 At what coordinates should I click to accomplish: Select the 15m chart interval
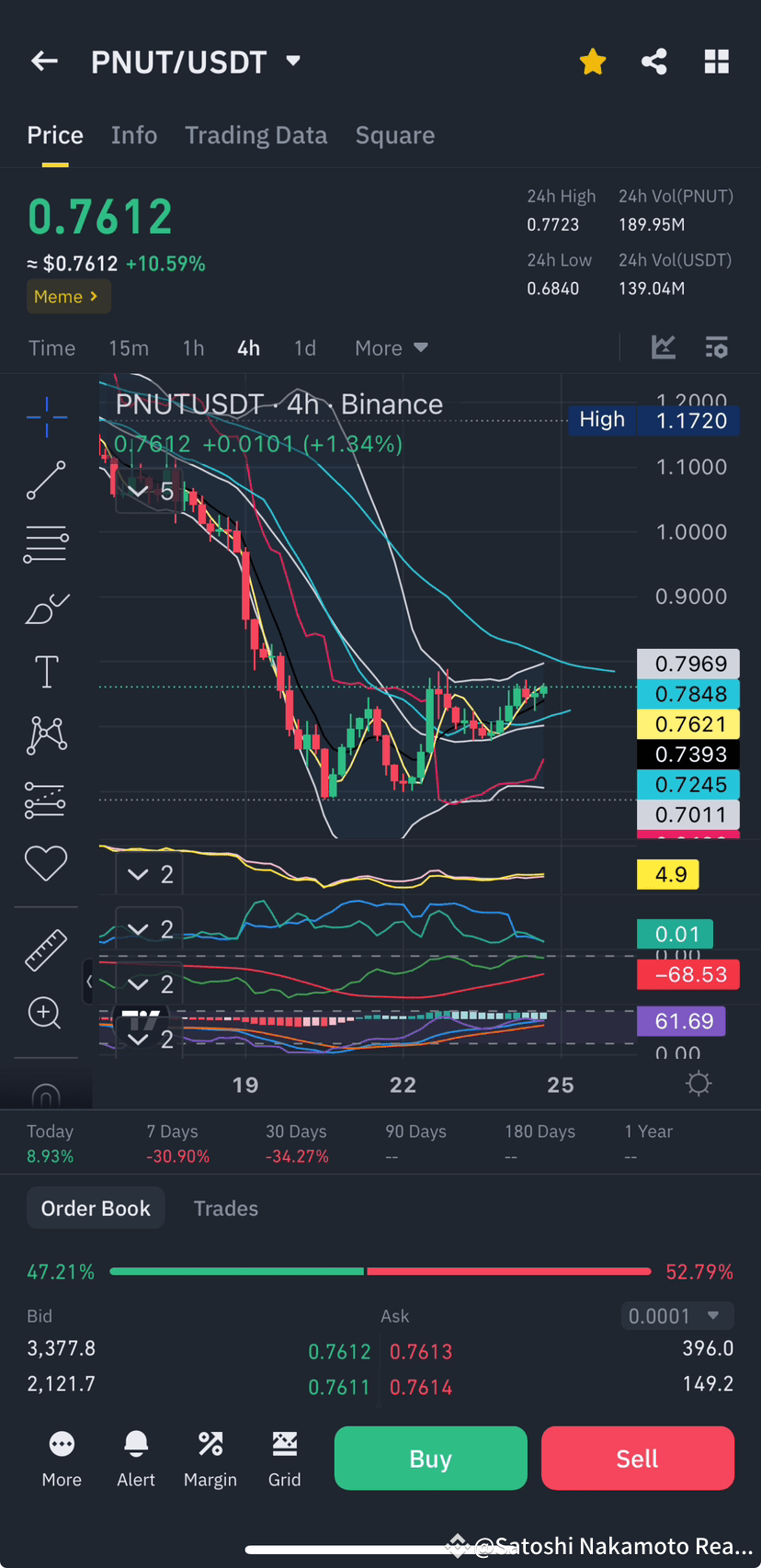tap(129, 348)
